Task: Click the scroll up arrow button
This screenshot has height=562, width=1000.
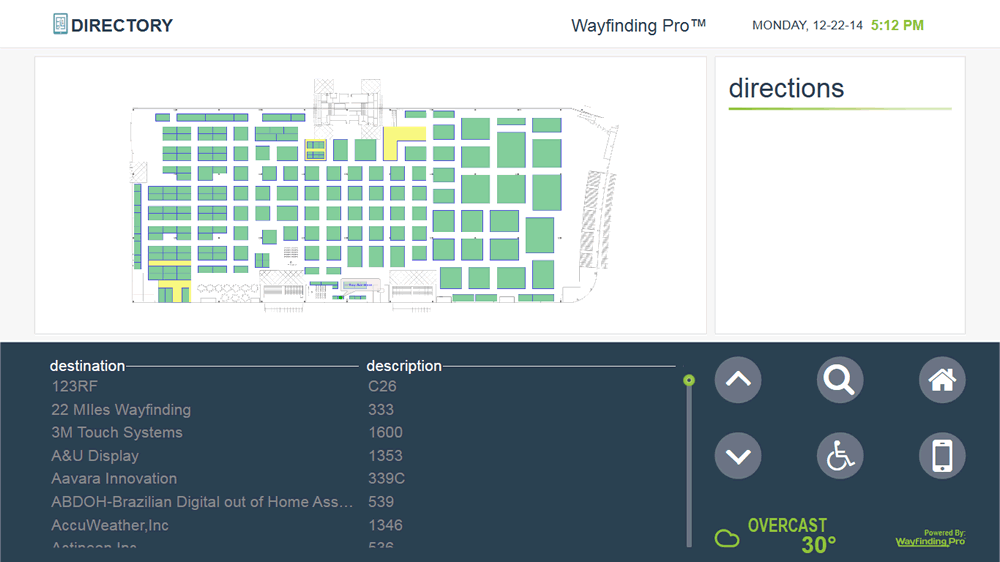Action: [738, 380]
